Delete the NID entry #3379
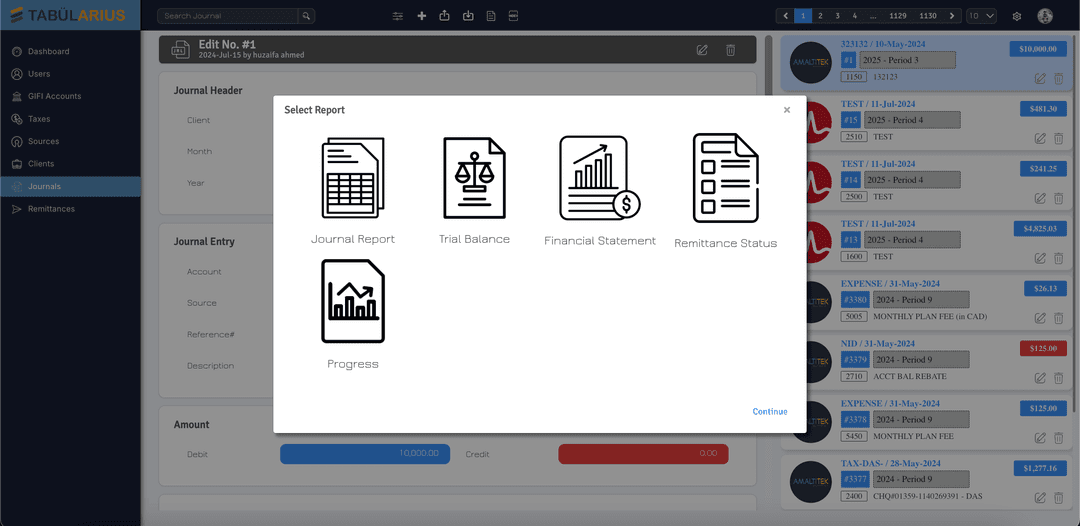The height and width of the screenshot is (526, 1080). (1059, 378)
